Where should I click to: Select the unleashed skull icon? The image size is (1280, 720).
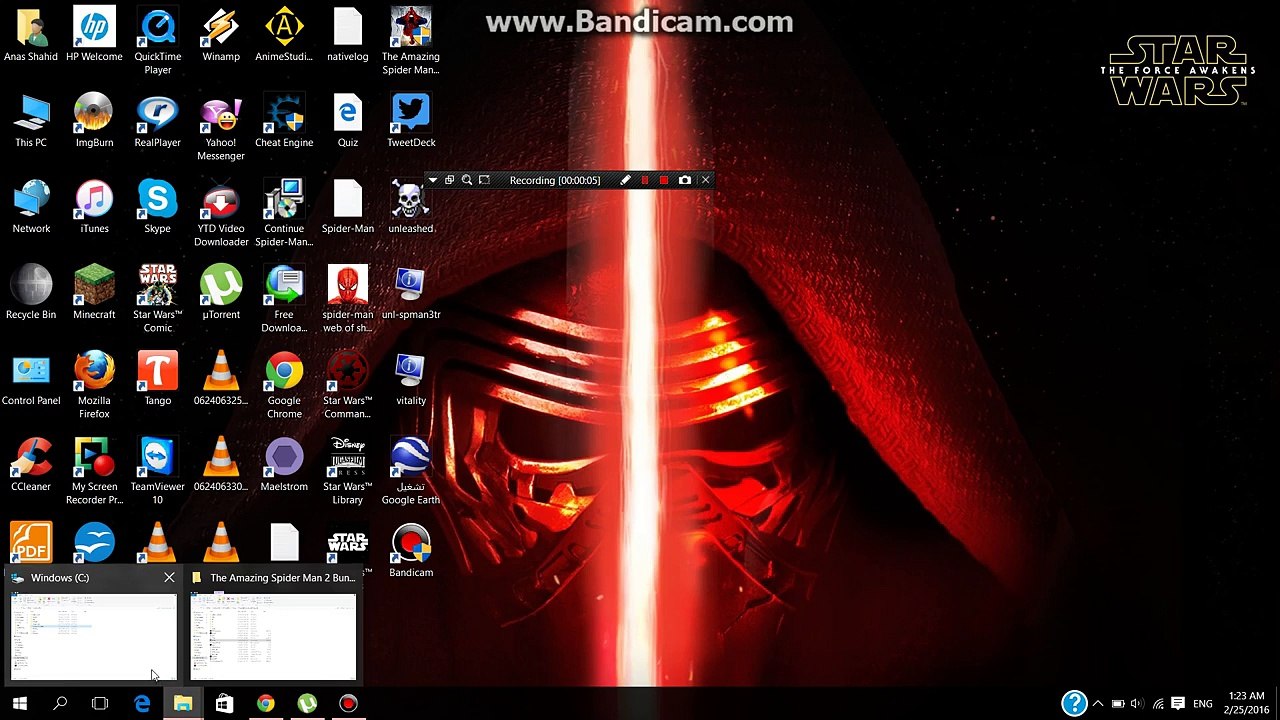tap(411, 207)
